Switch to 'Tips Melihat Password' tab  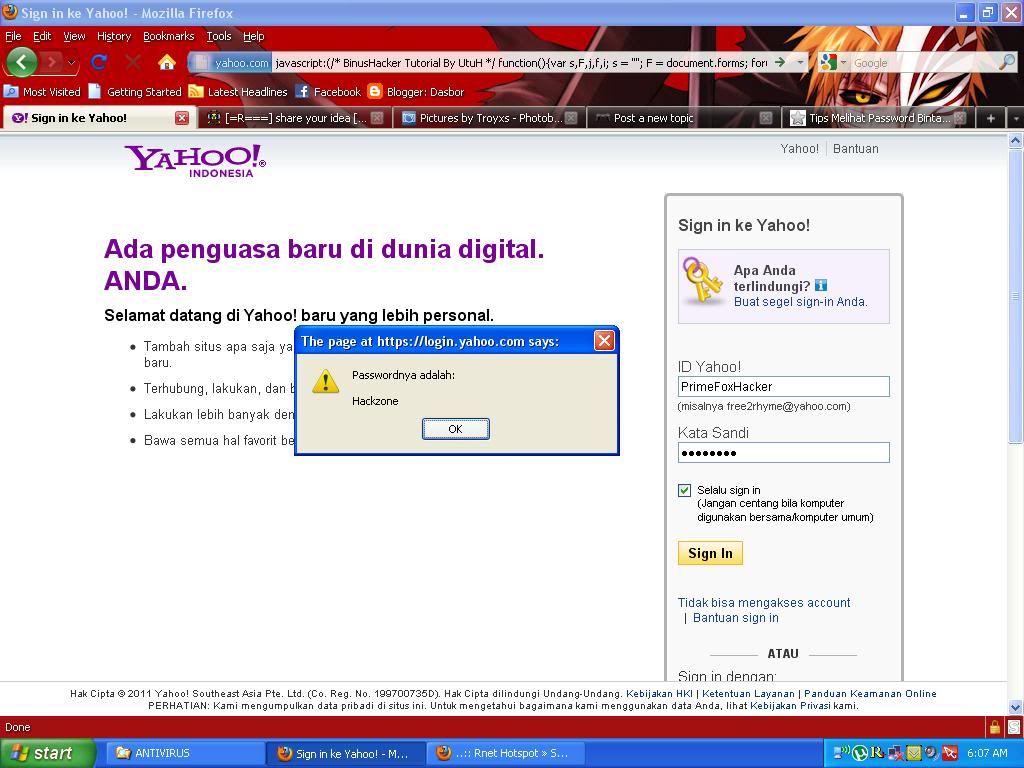tap(878, 118)
